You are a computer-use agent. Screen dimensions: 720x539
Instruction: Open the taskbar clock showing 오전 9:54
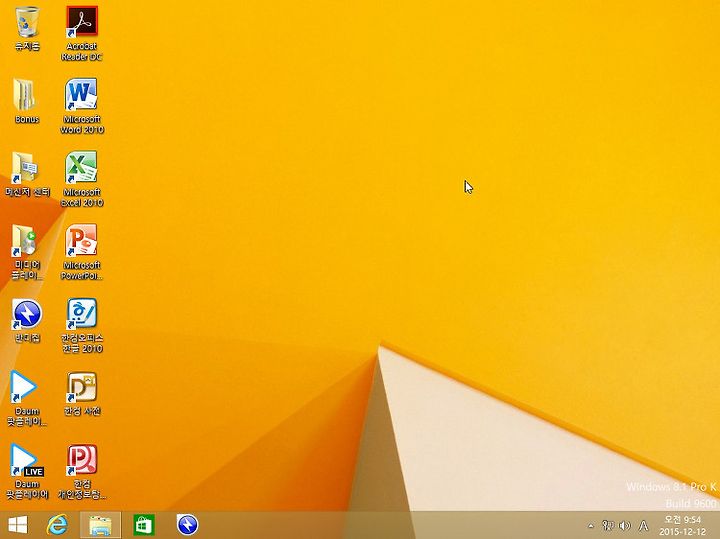pyautogui.click(x=683, y=526)
